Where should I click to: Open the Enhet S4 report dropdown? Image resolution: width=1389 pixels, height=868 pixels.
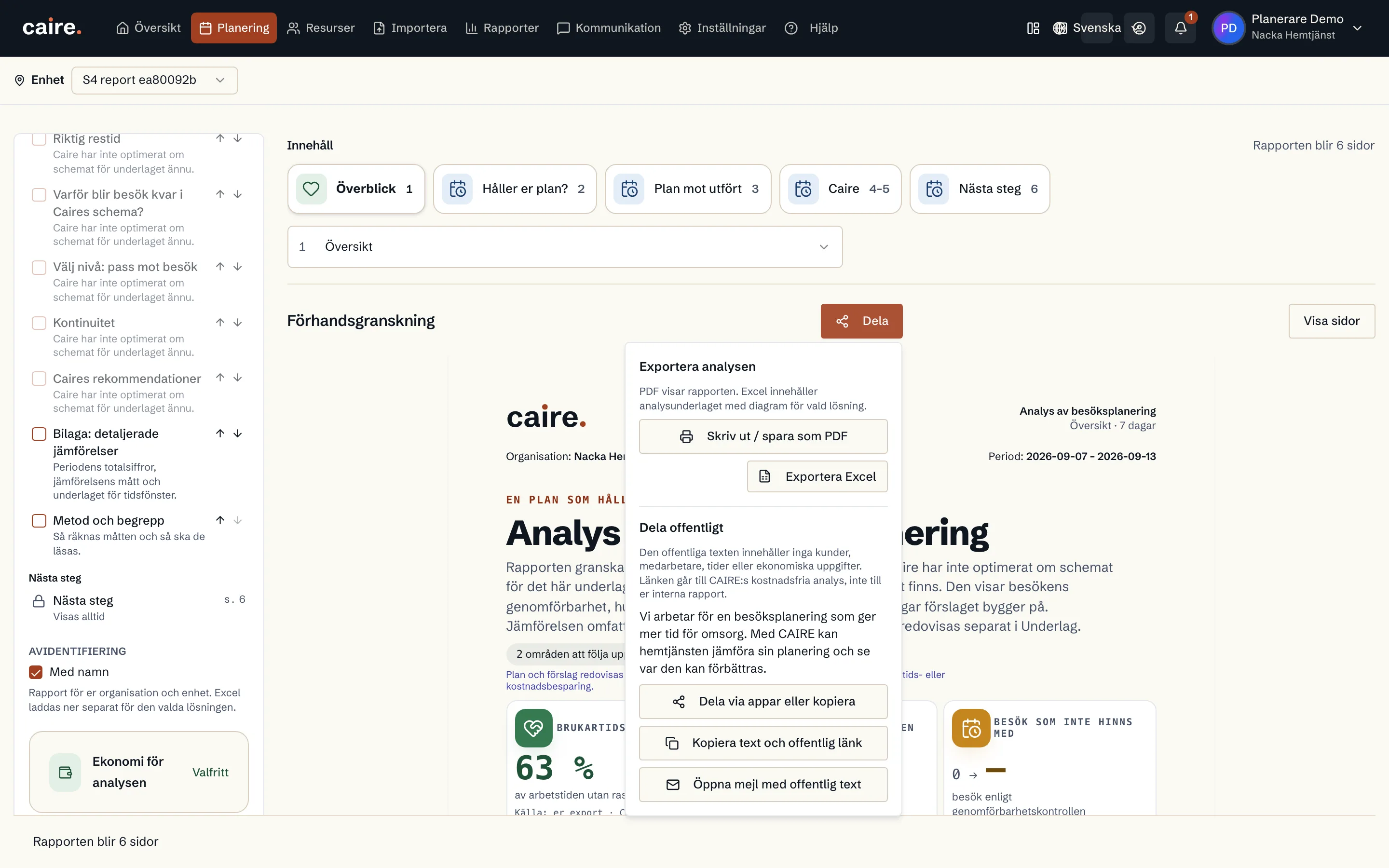[154, 81]
